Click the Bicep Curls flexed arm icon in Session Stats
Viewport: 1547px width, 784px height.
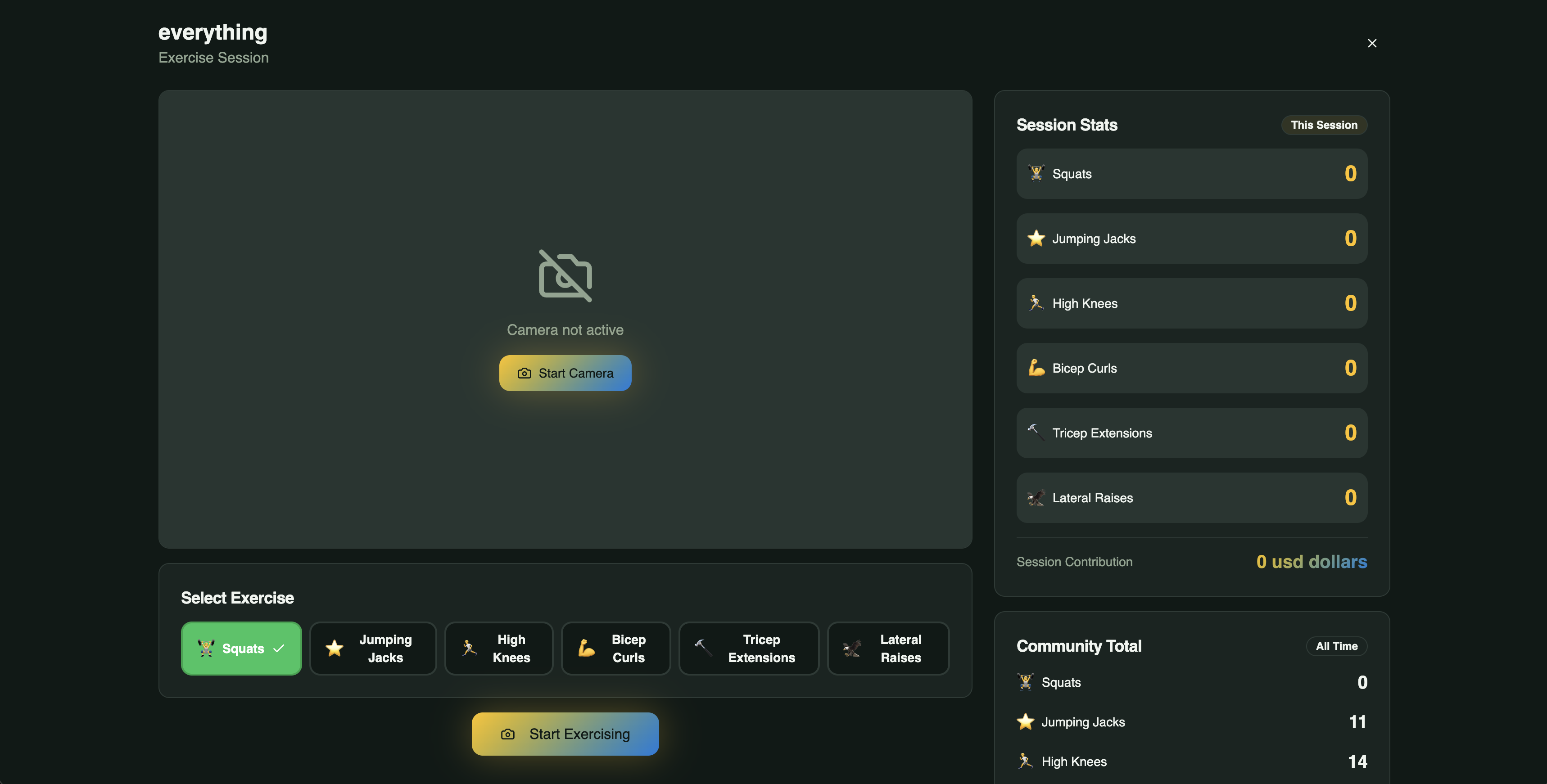pos(1036,367)
